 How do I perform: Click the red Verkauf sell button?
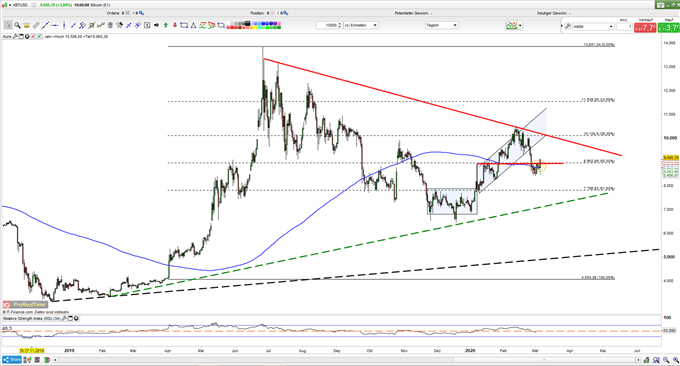[x=645, y=28]
